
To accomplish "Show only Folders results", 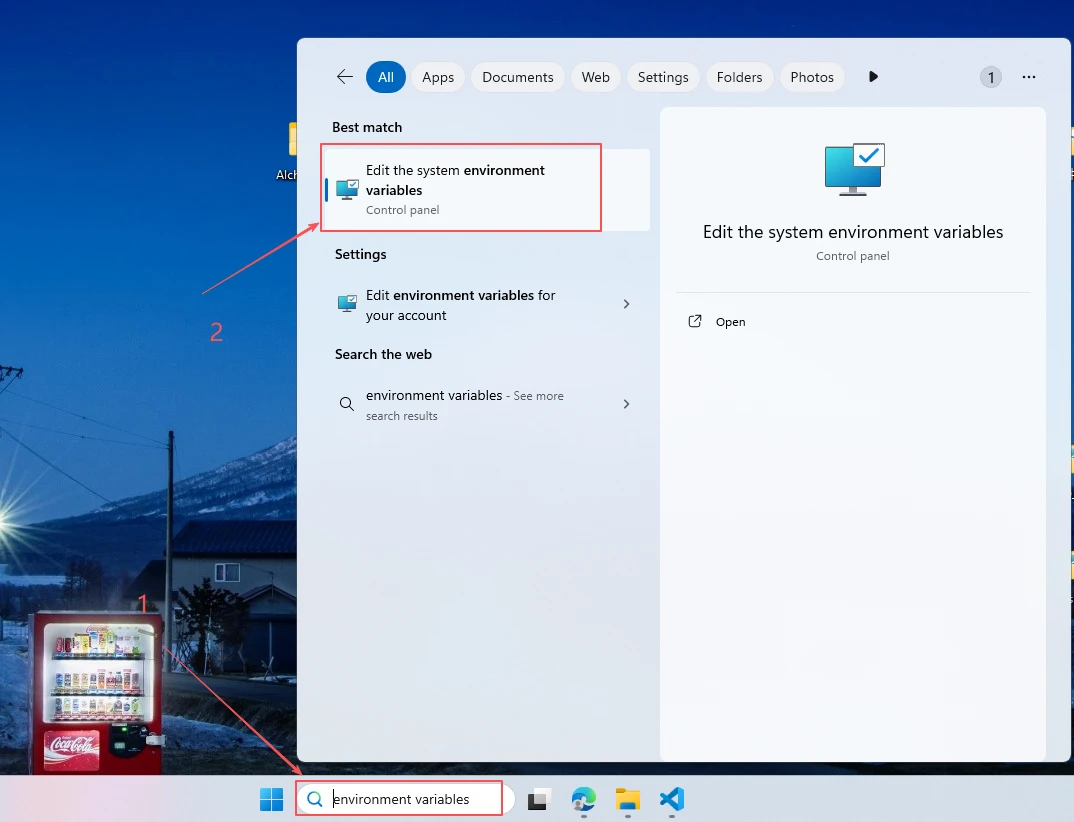I will pyautogui.click(x=739, y=77).
